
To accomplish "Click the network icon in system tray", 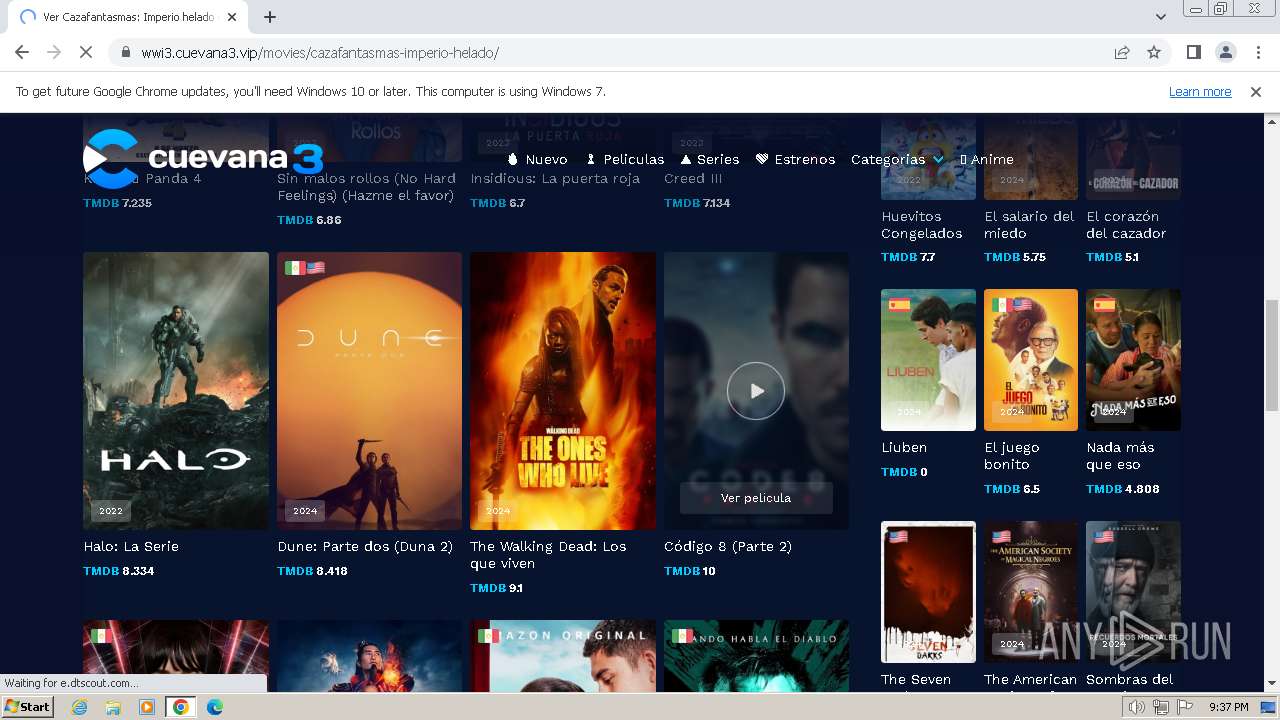I will click(1161, 707).
